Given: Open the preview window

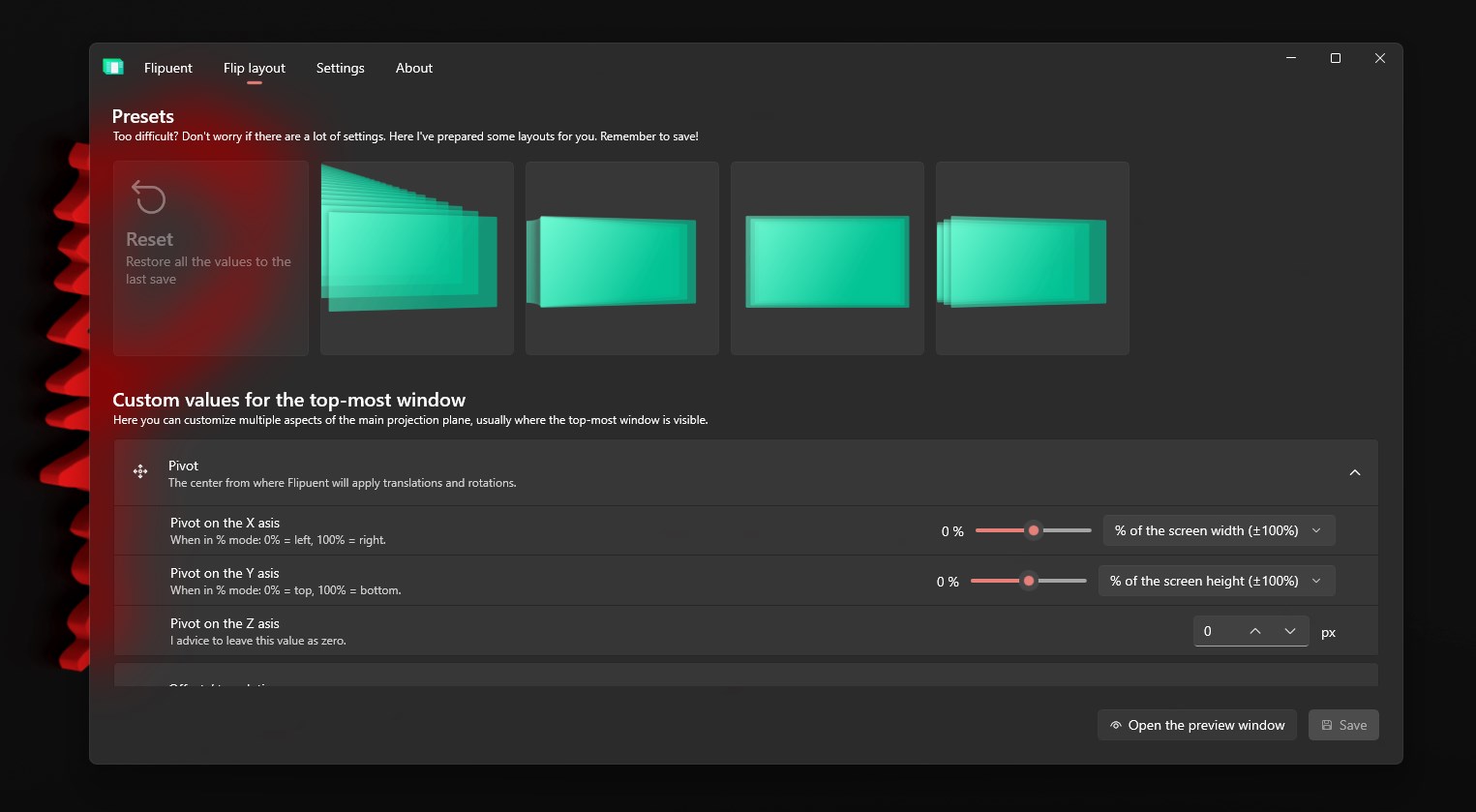Looking at the screenshot, I should pos(1197,725).
